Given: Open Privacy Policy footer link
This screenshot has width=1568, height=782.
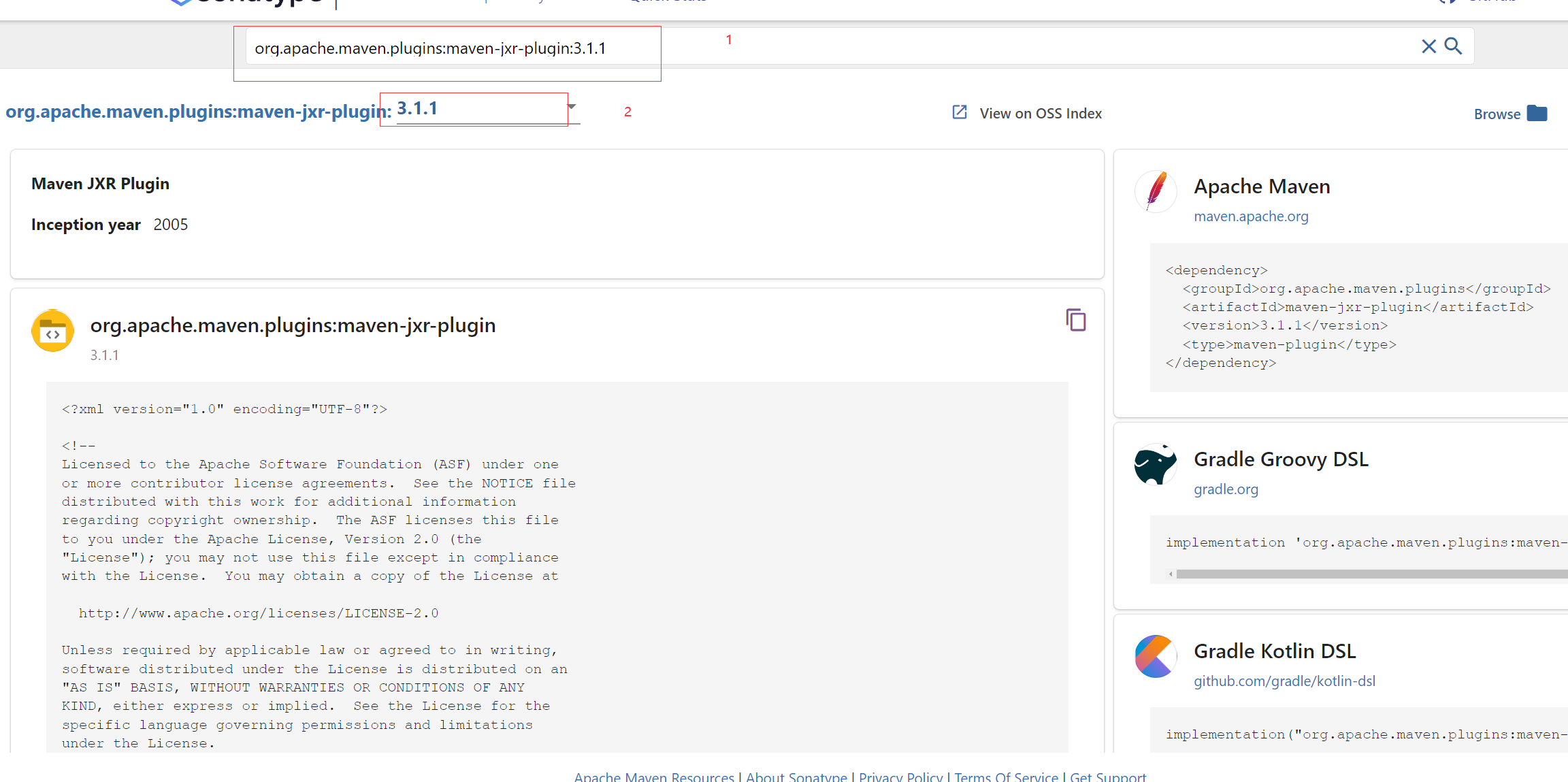Looking at the screenshot, I should click(x=900, y=777).
